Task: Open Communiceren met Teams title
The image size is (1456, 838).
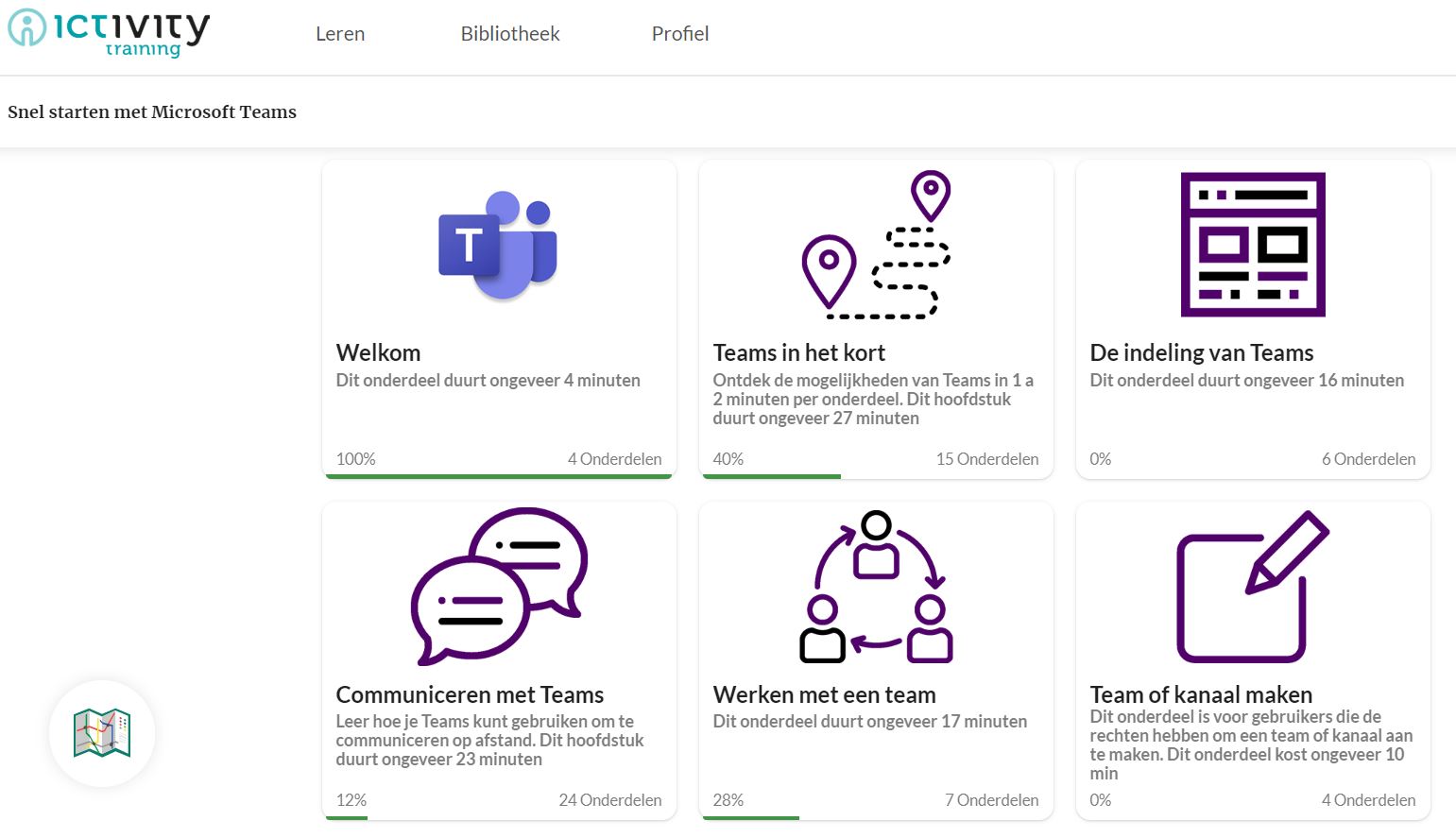Action: click(470, 694)
